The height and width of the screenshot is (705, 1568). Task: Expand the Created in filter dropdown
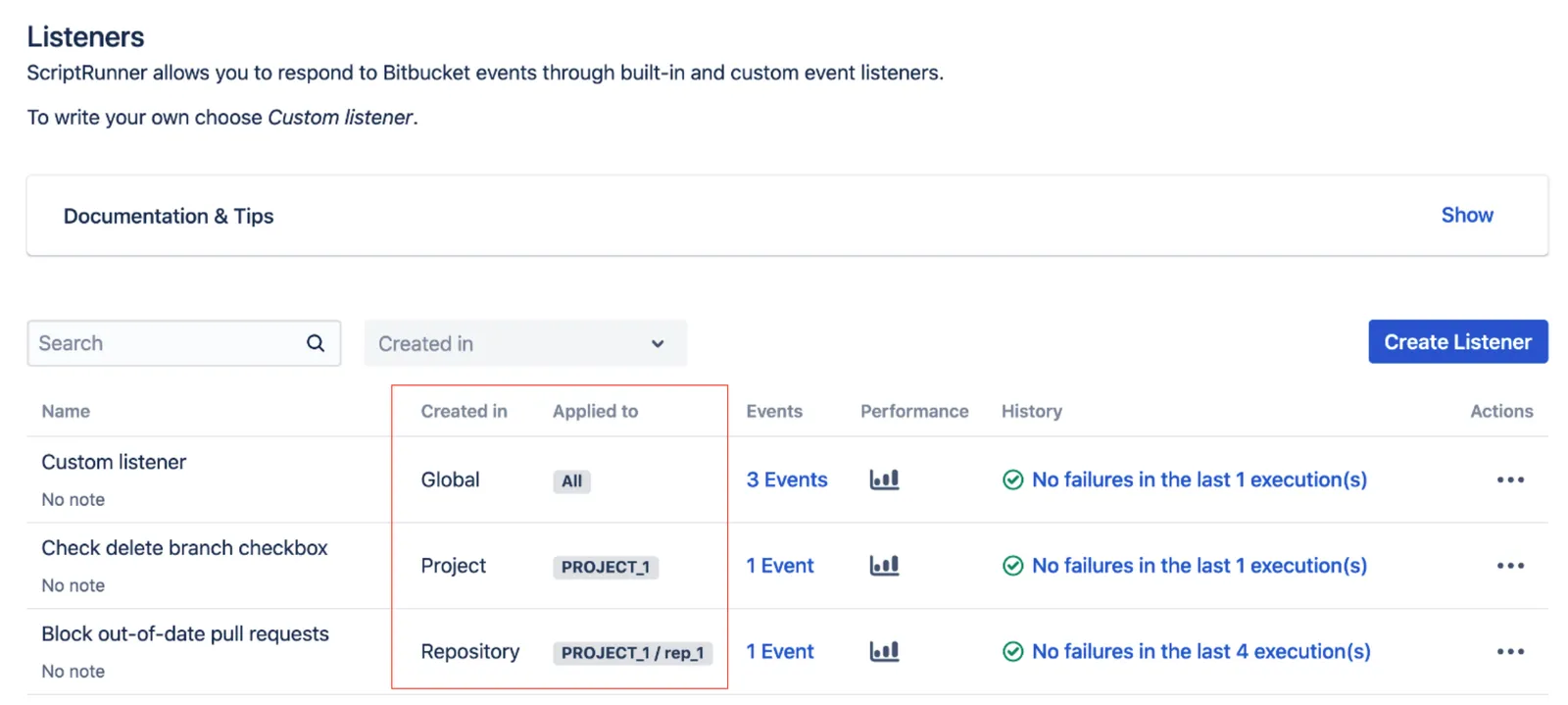click(525, 343)
